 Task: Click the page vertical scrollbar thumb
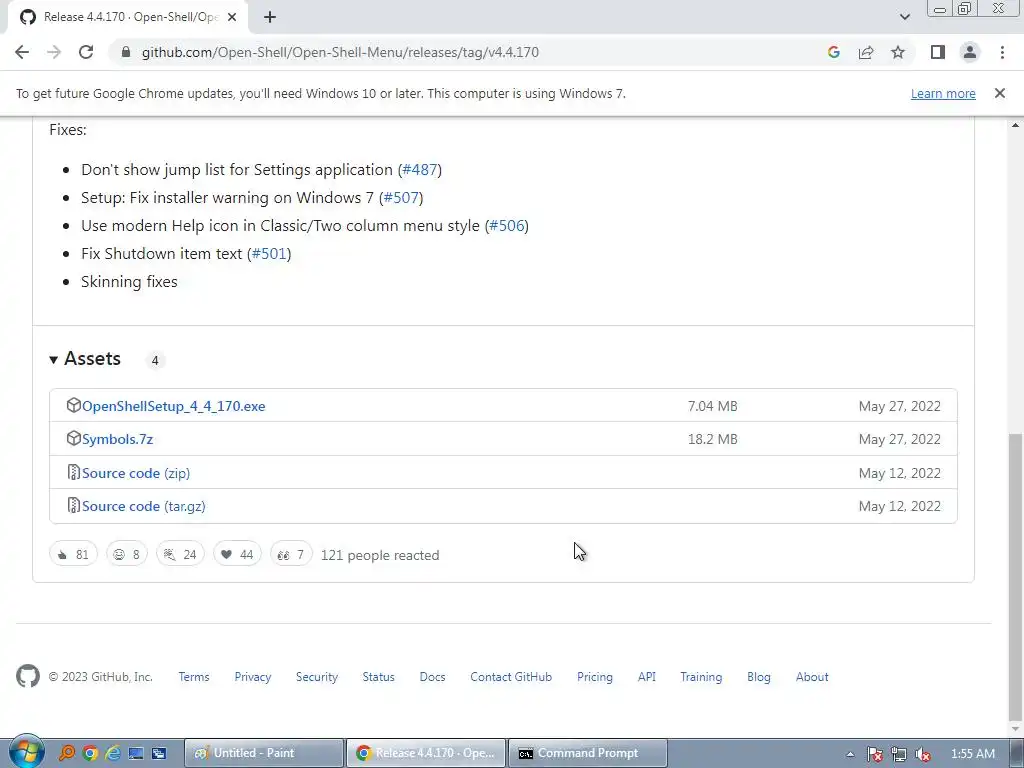click(x=1016, y=575)
